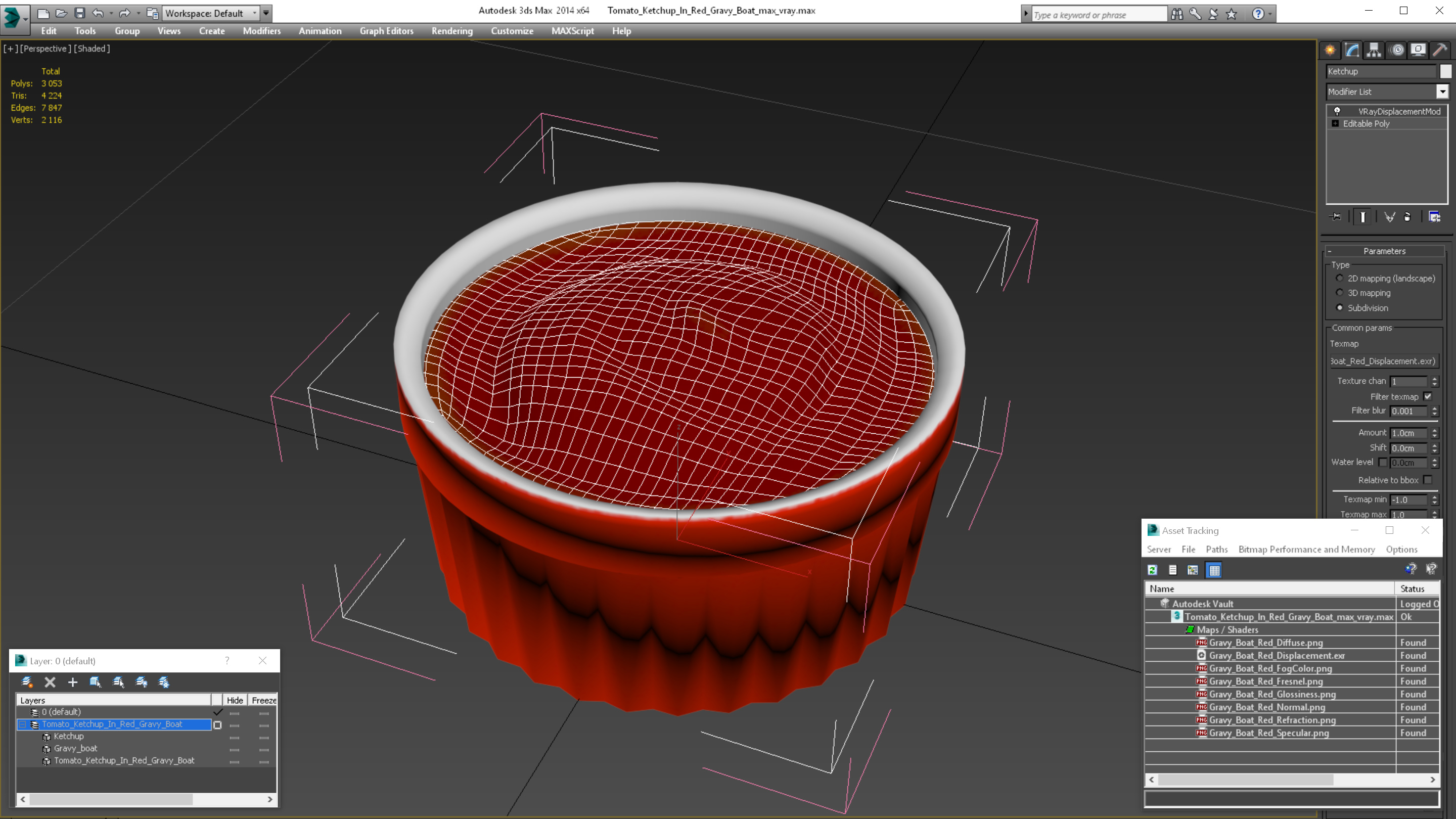Enable the Relative to bbox checkbox
The image size is (1456, 819).
[1428, 480]
